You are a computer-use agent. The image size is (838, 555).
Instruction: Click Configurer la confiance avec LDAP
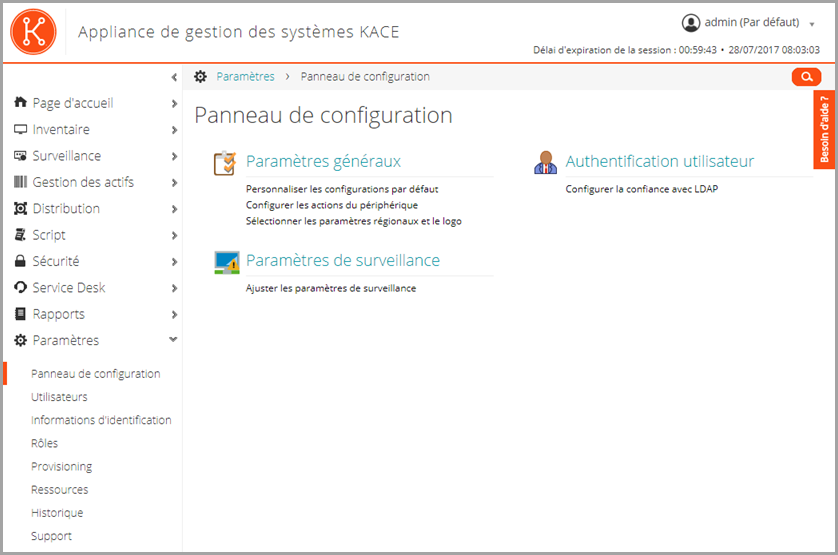coord(642,189)
